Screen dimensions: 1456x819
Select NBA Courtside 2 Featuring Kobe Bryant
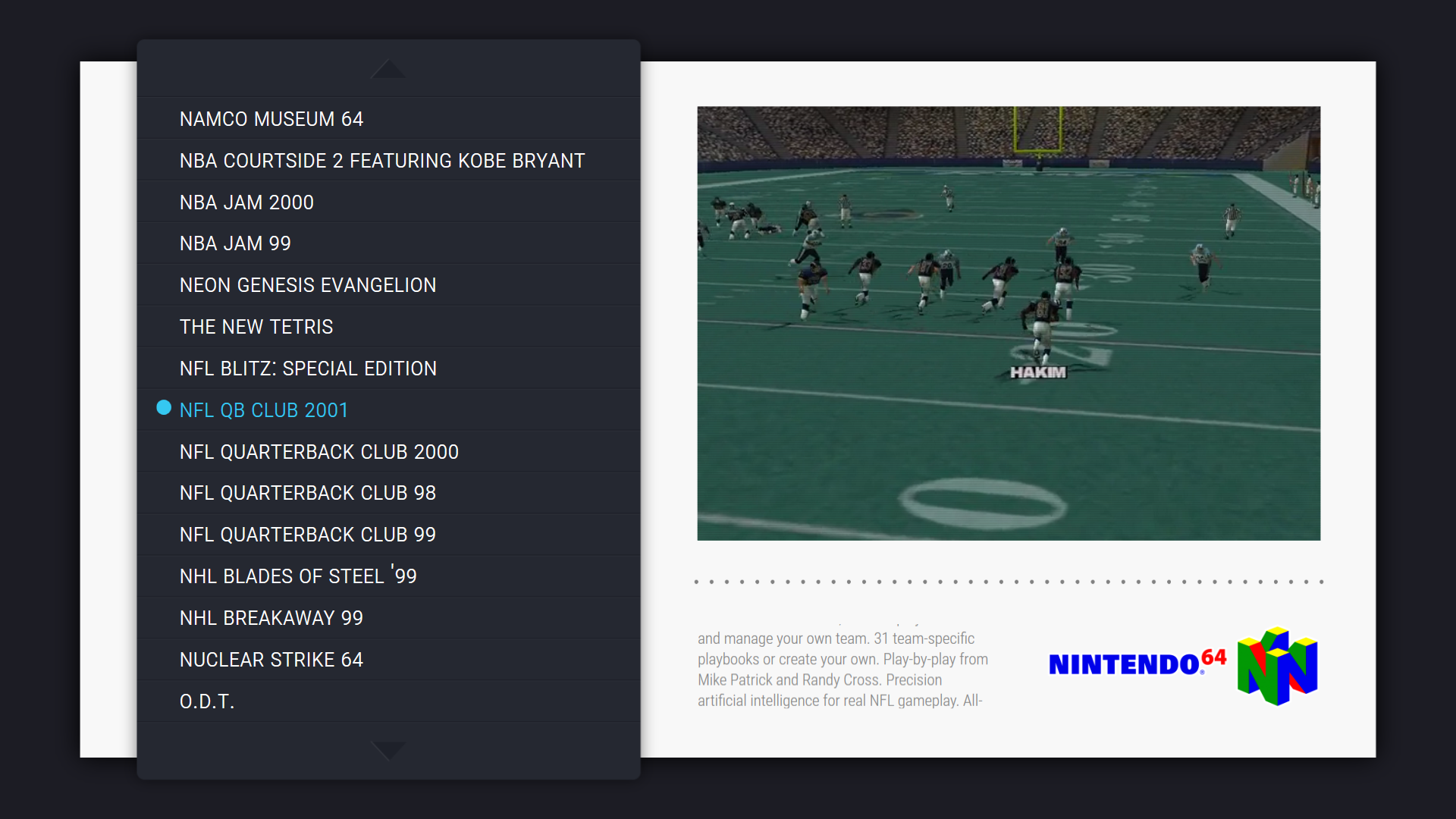coord(388,160)
